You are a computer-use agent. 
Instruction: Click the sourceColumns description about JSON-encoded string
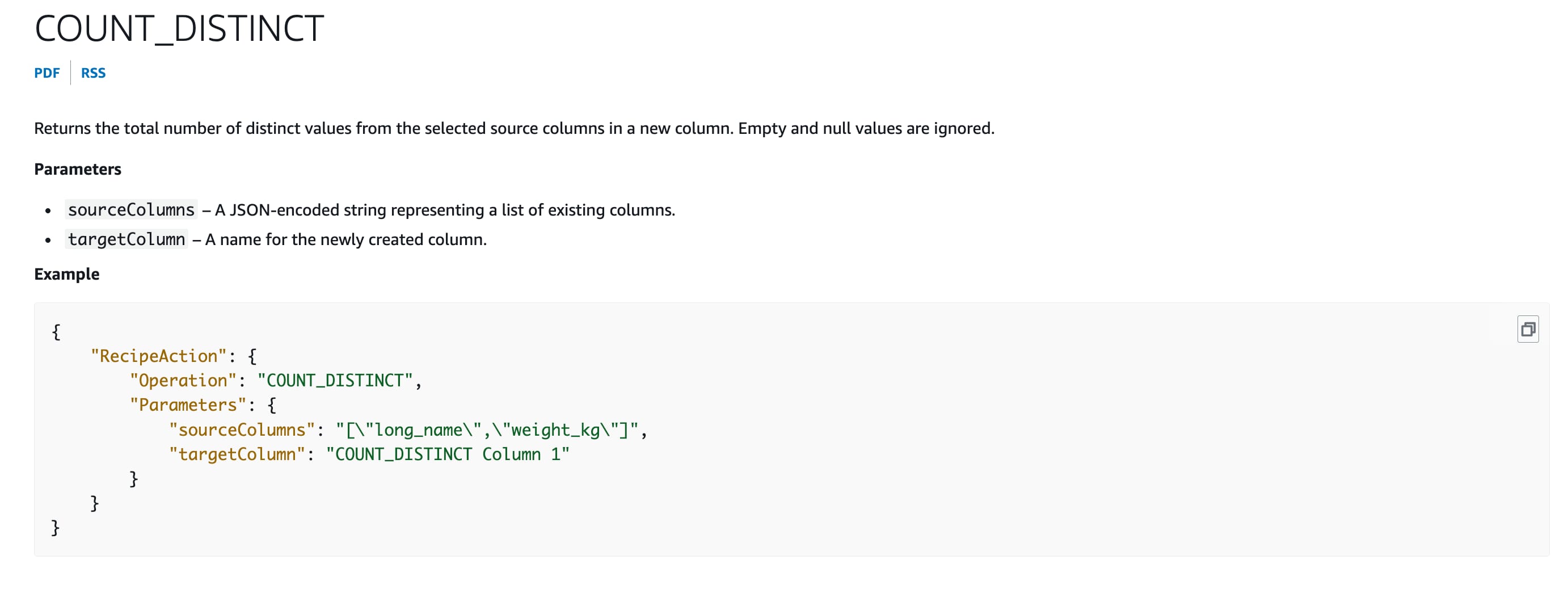tap(444, 210)
